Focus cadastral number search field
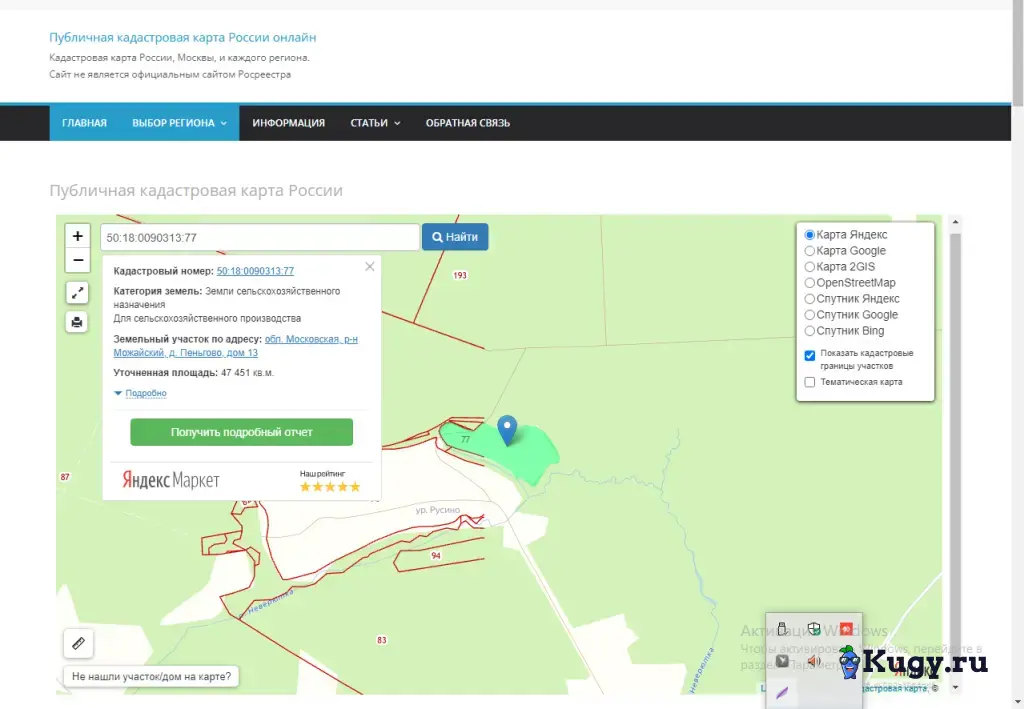 click(260, 237)
